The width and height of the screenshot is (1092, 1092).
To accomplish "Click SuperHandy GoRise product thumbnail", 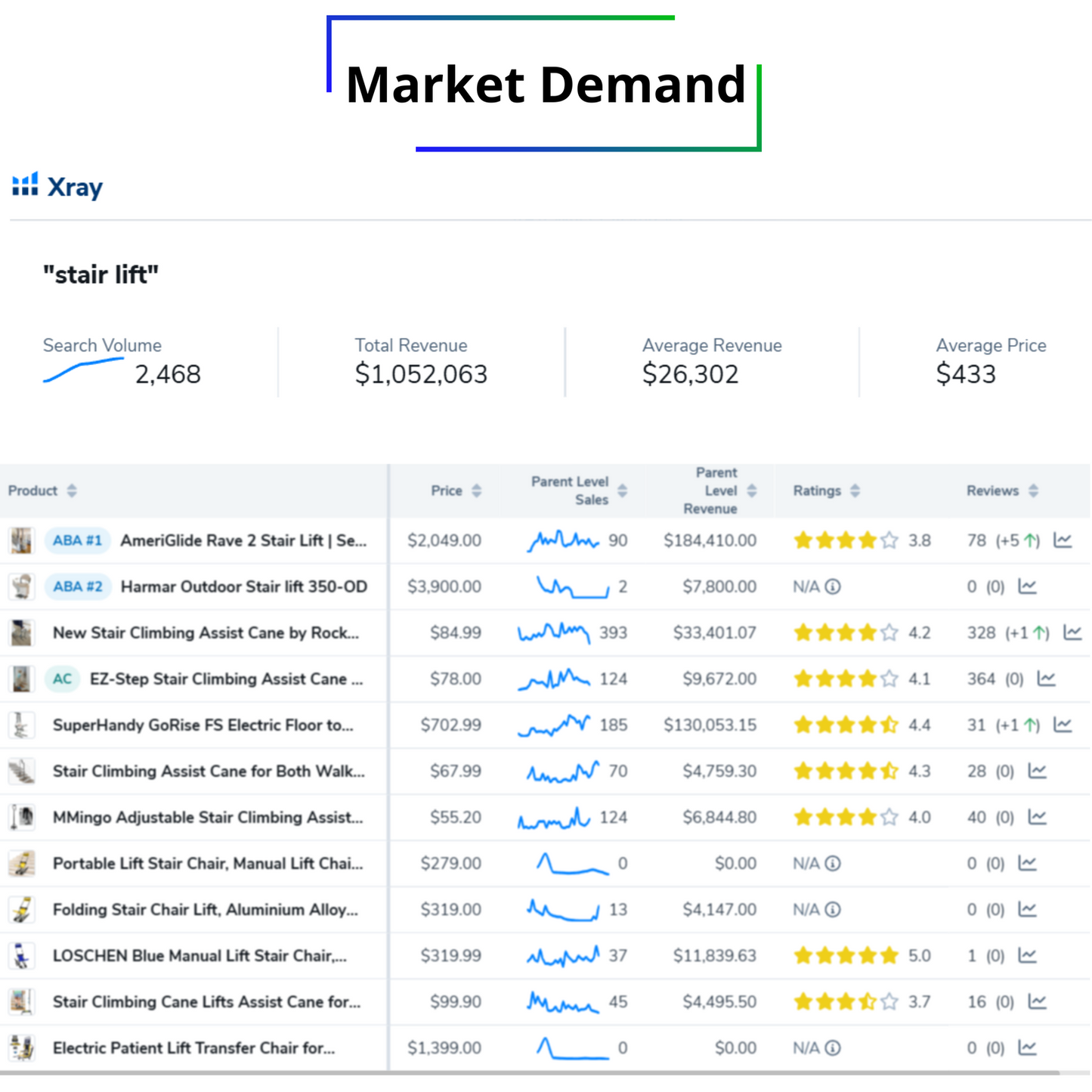I will (21, 725).
